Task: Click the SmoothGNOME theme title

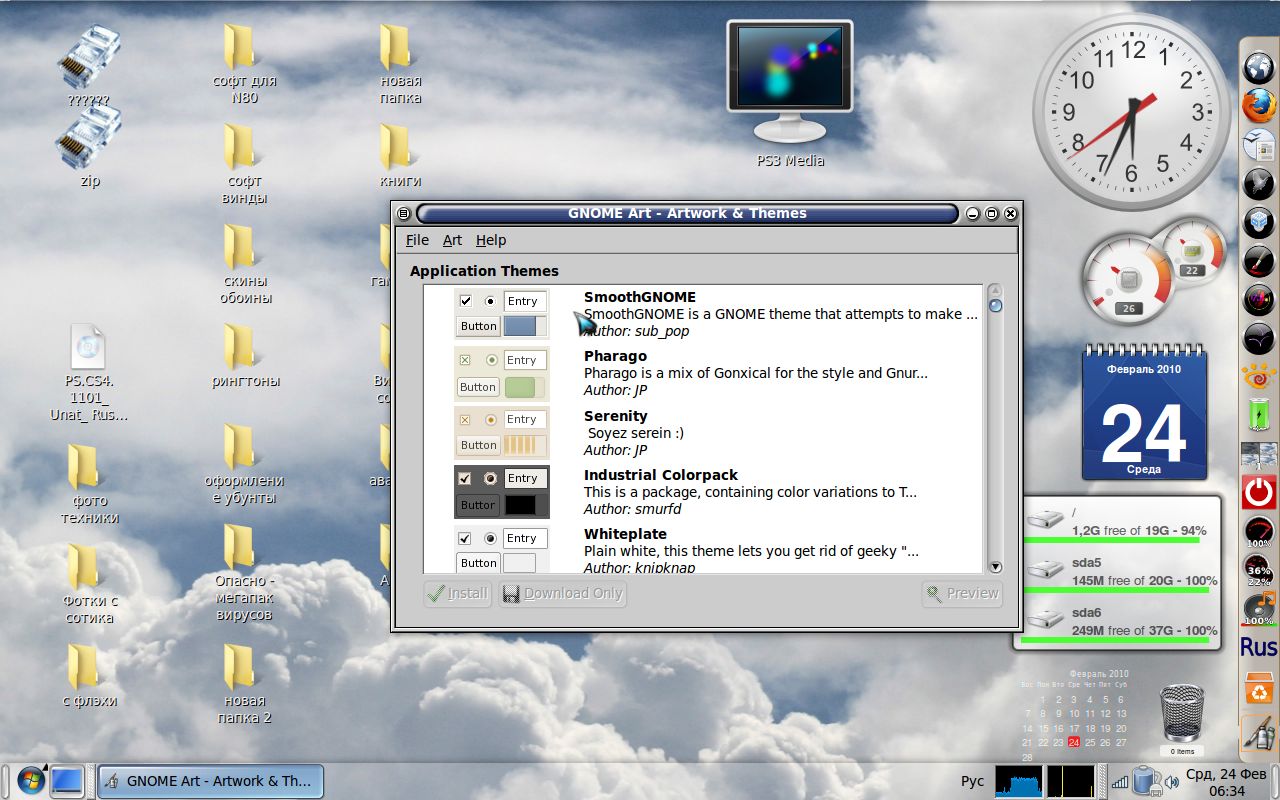Action: tap(640, 297)
